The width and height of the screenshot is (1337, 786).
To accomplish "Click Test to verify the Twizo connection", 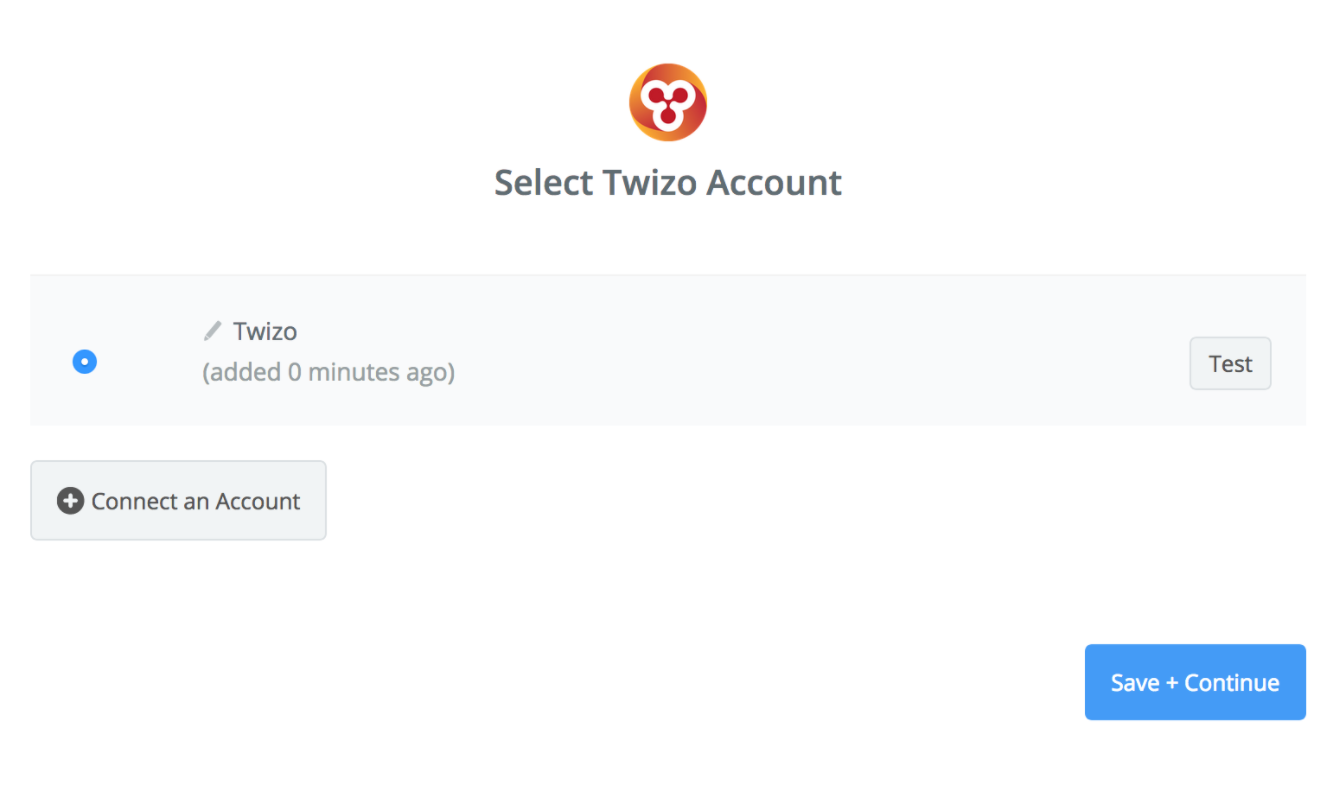I will 1230,363.
